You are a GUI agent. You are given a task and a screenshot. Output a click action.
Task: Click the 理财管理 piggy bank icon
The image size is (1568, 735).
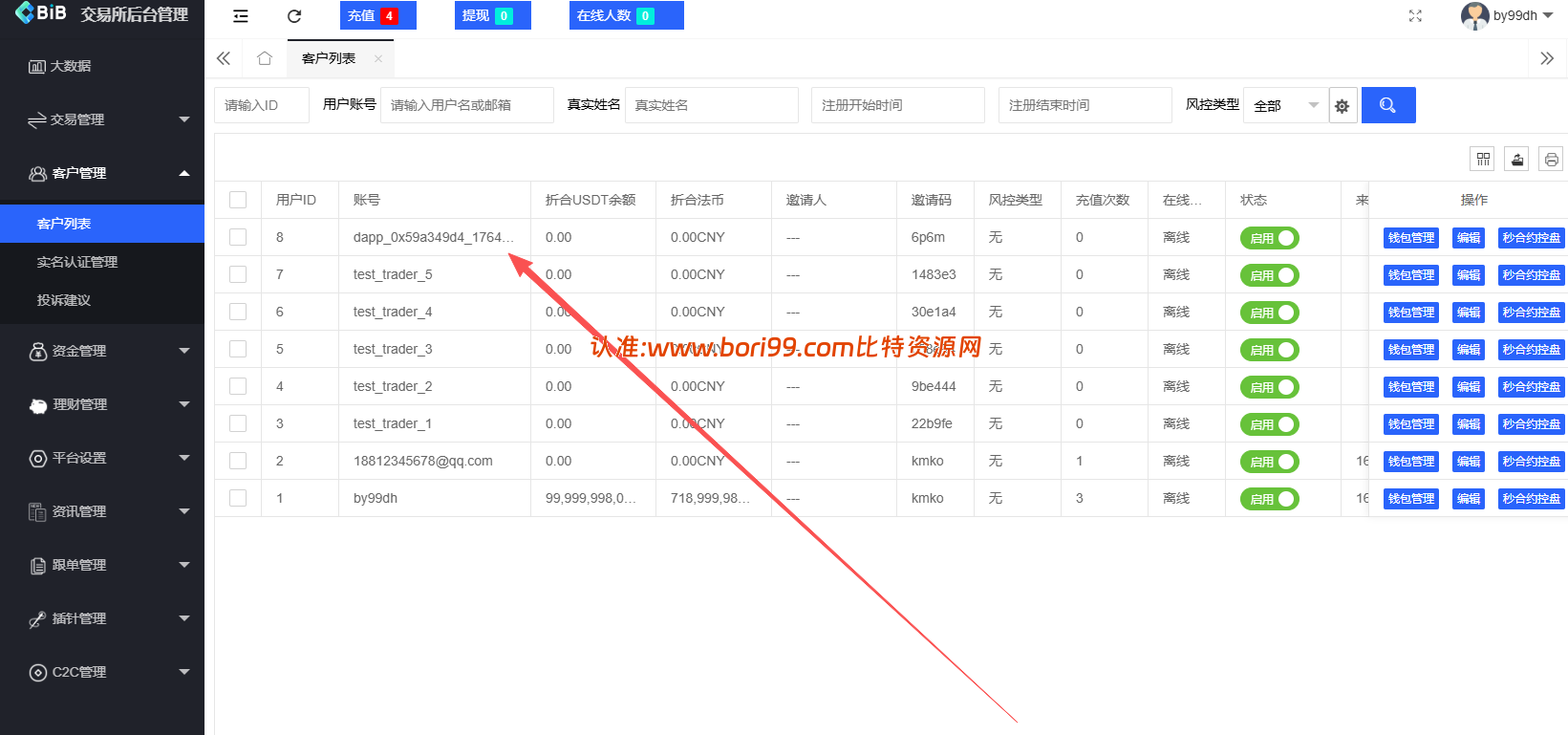click(x=38, y=405)
